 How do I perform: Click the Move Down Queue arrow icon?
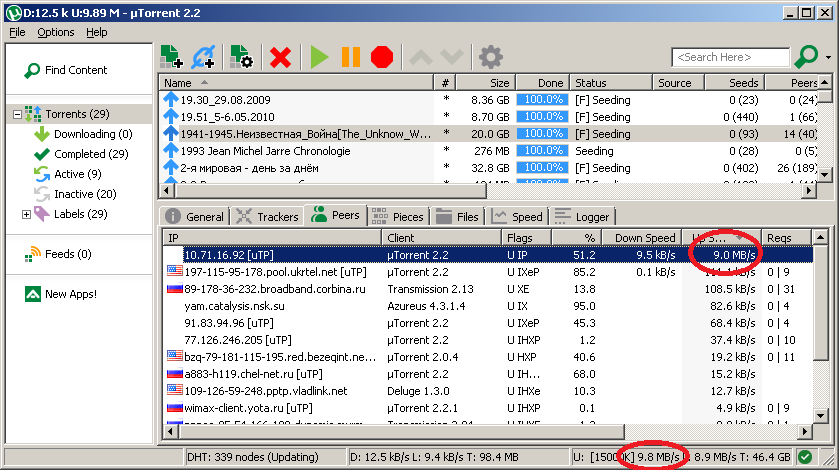(452, 57)
